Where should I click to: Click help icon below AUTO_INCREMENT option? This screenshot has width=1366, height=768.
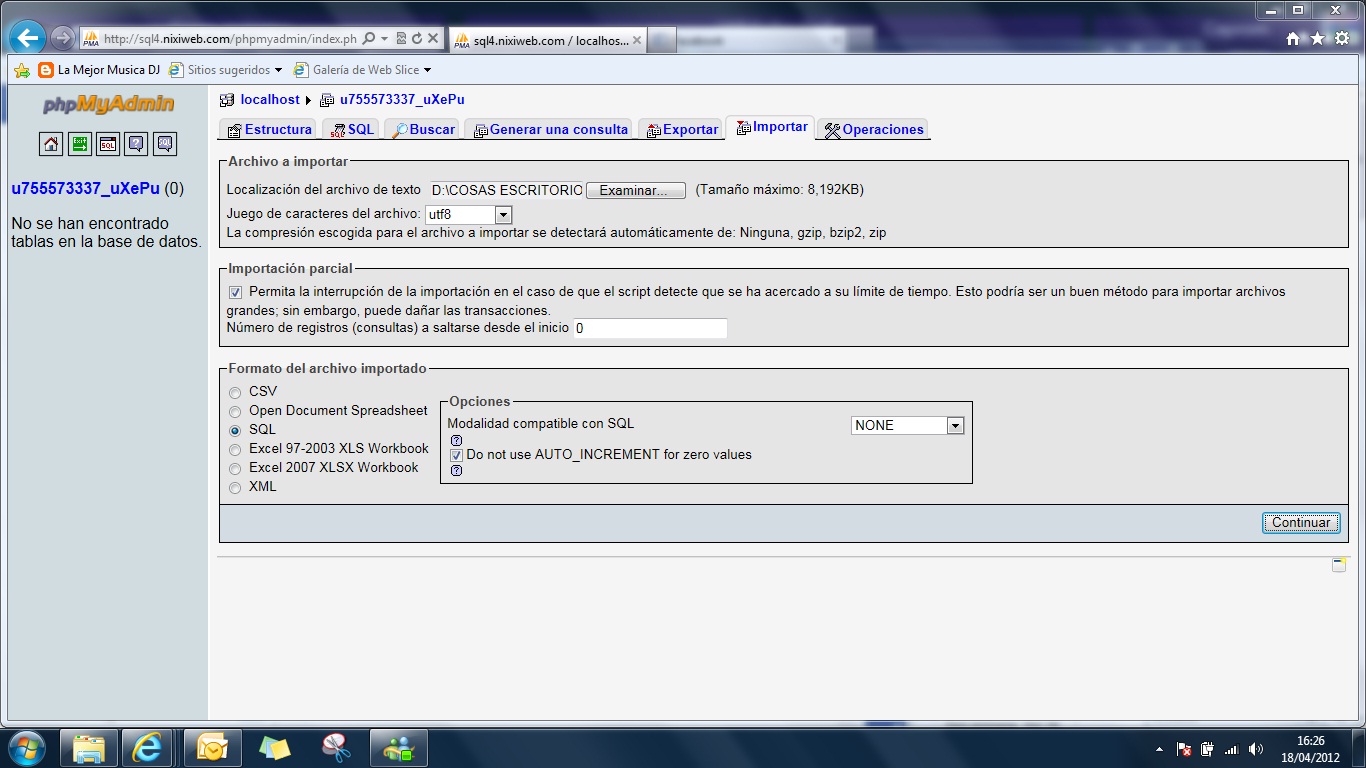point(456,471)
